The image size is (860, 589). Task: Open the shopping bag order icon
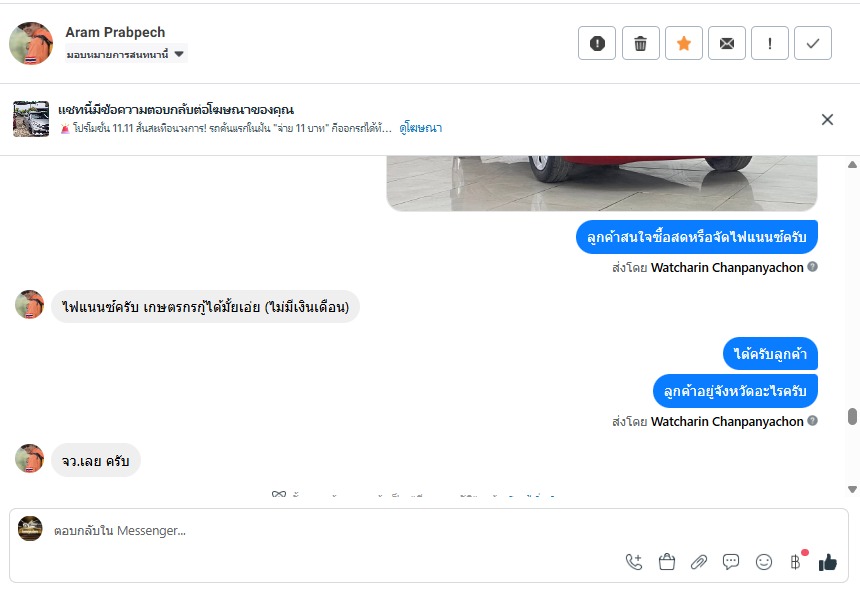click(x=667, y=562)
